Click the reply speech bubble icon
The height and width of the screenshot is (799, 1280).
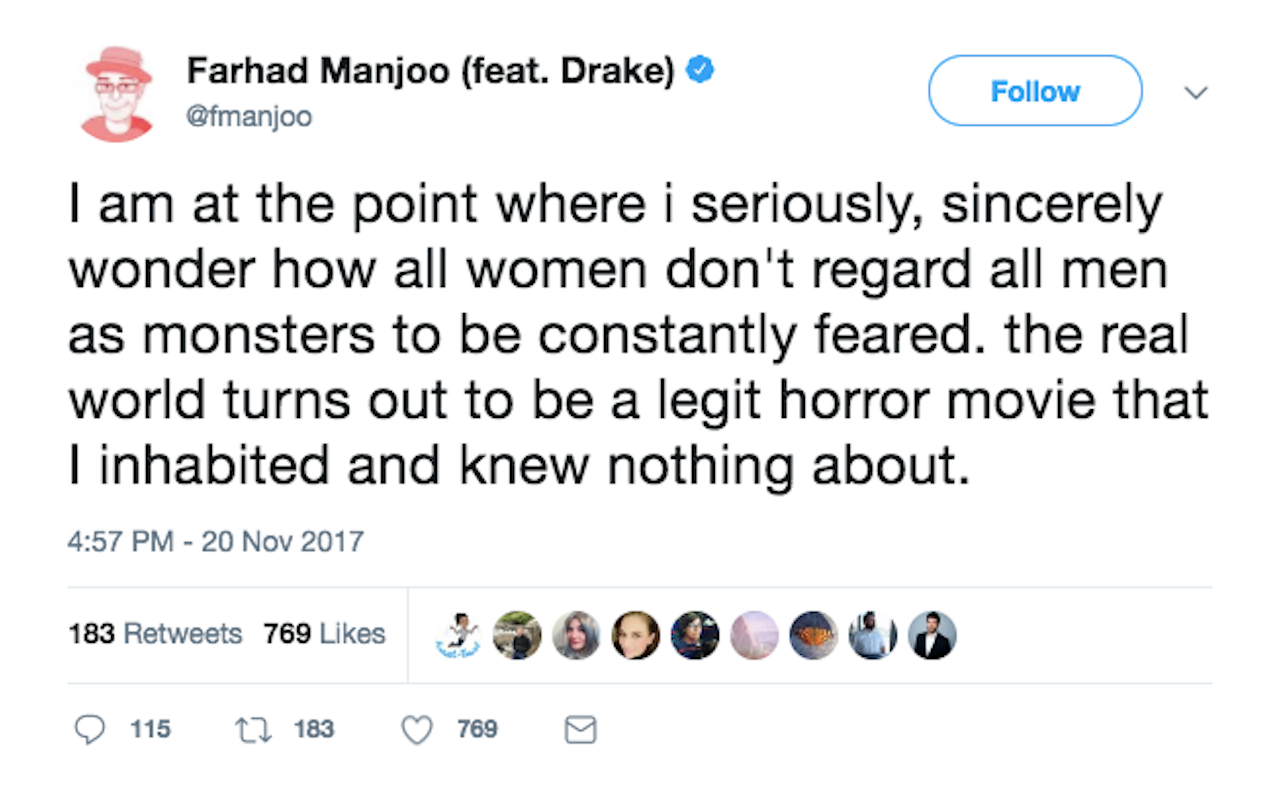click(90, 730)
